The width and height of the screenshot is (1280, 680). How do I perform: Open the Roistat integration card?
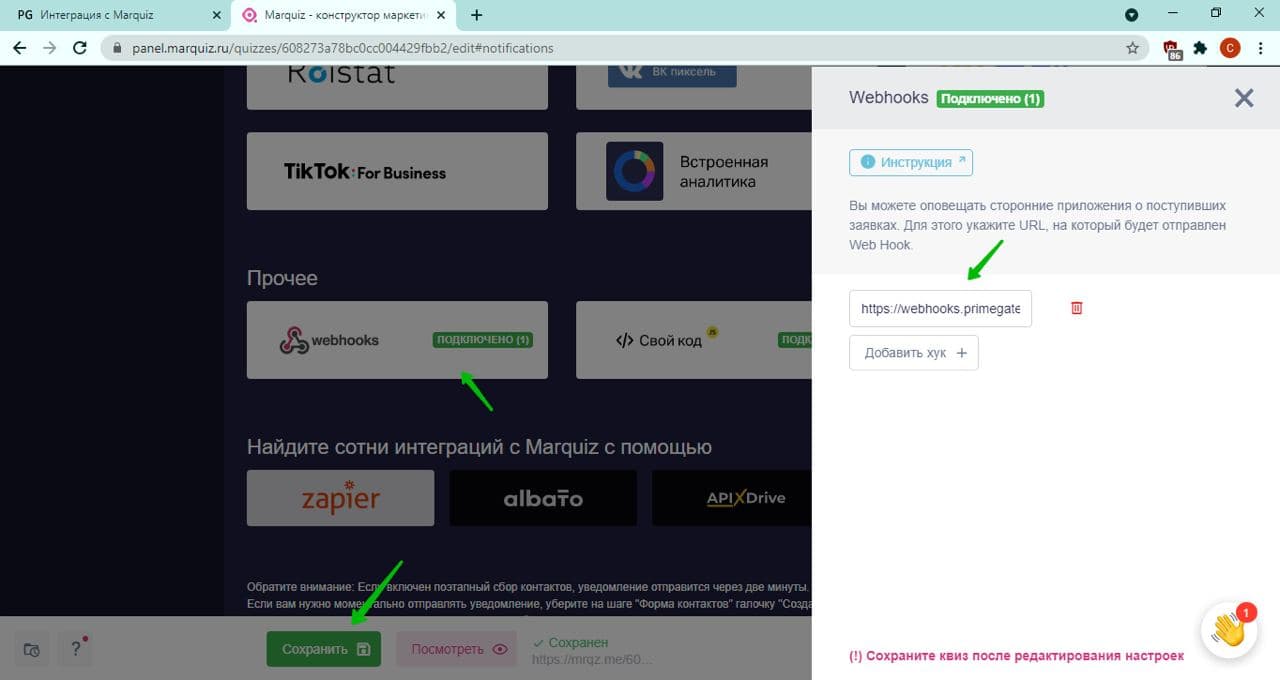pos(397,87)
